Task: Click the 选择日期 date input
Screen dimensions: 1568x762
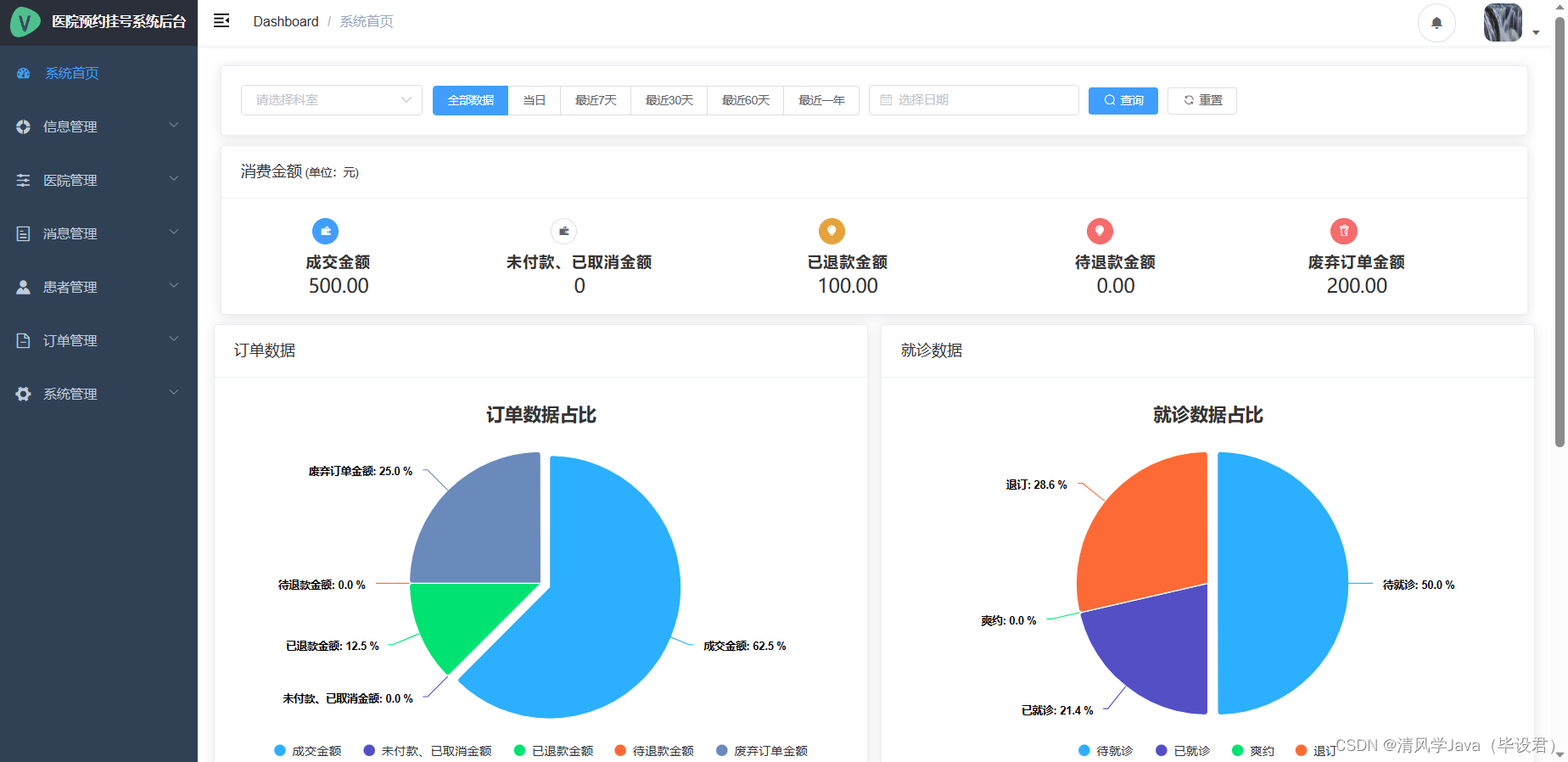Action: click(x=974, y=100)
